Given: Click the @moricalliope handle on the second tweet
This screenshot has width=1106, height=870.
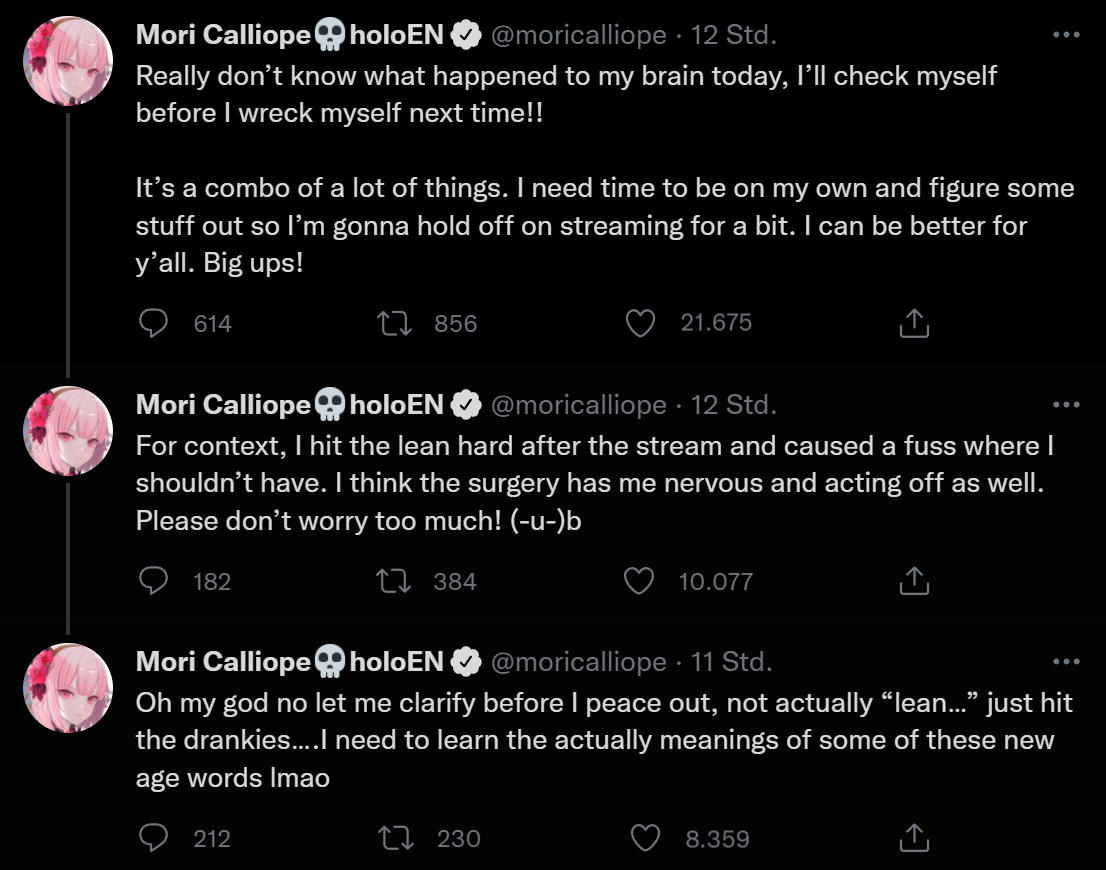Looking at the screenshot, I should [579, 405].
